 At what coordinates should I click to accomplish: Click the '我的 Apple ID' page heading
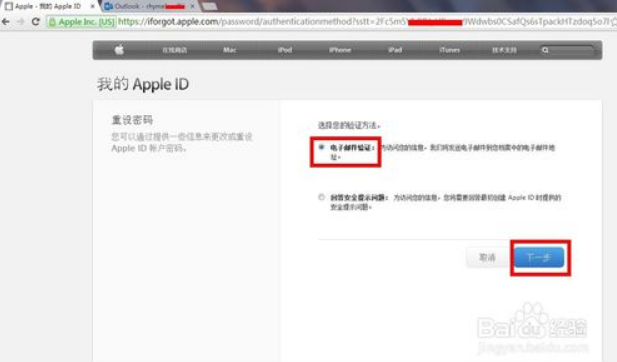tap(143, 84)
